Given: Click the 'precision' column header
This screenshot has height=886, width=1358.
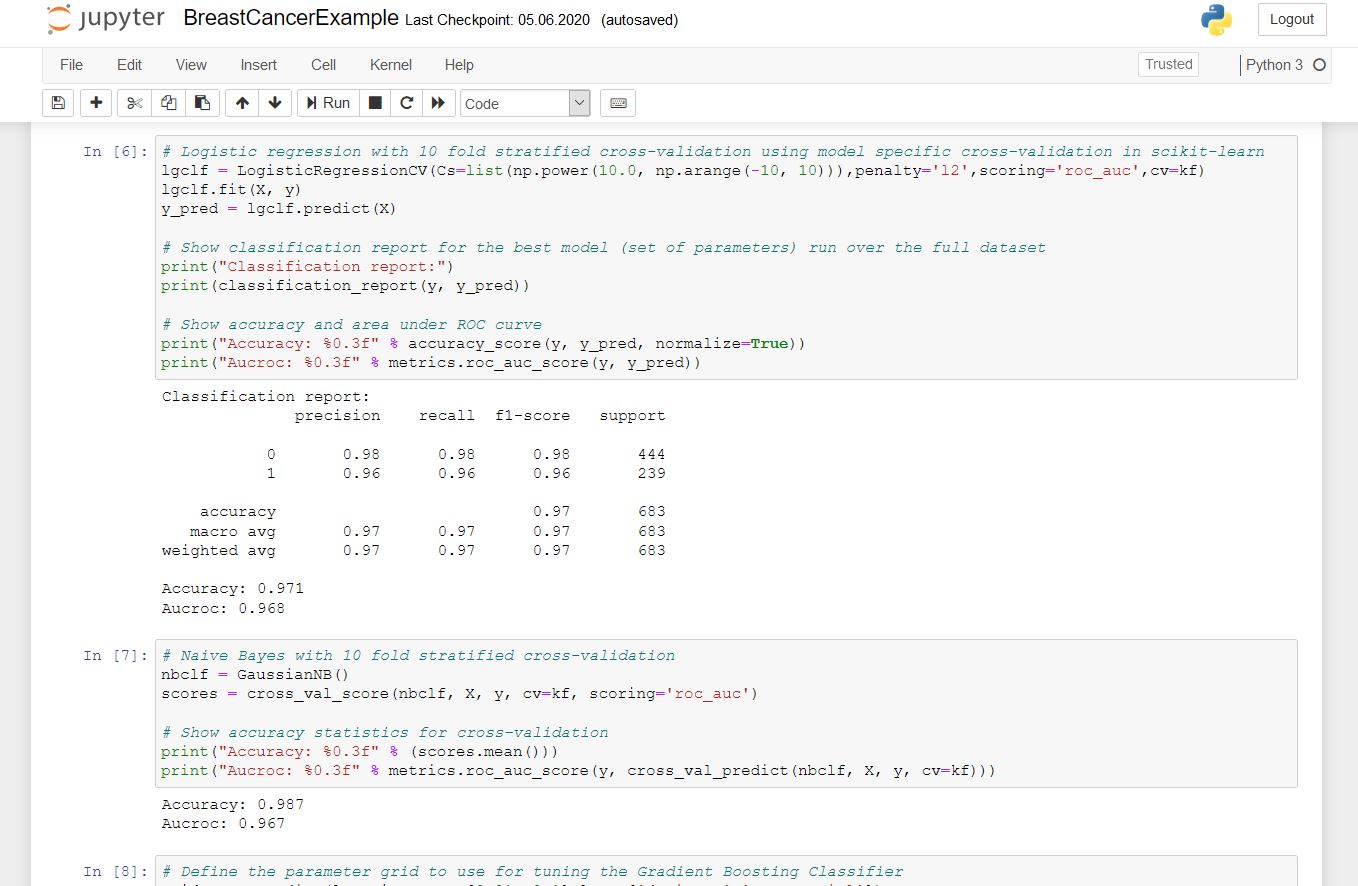Looking at the screenshot, I should 337,416.
